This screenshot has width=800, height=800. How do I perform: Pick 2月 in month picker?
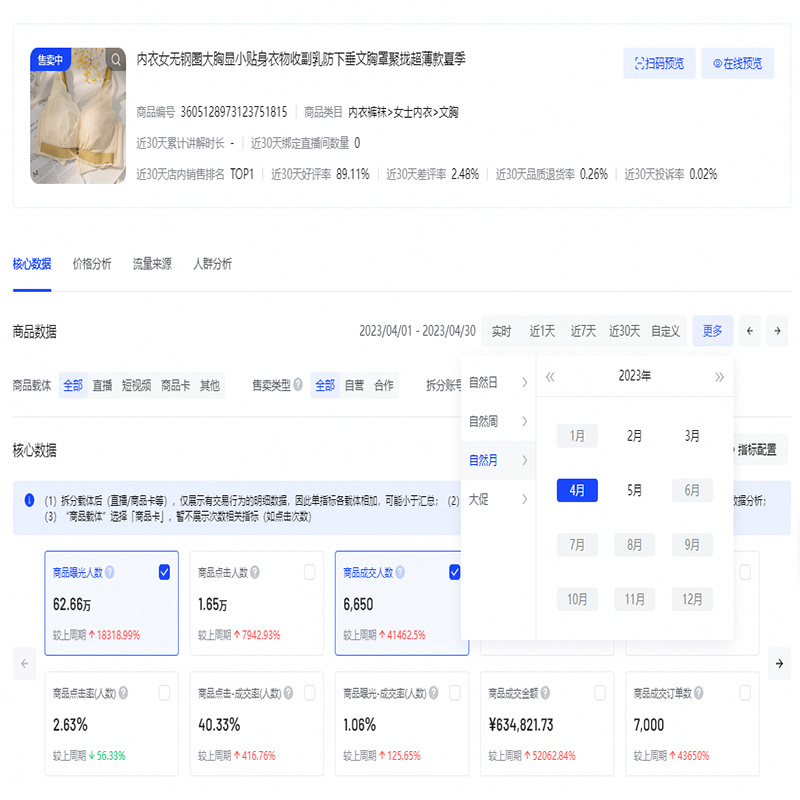(x=634, y=436)
